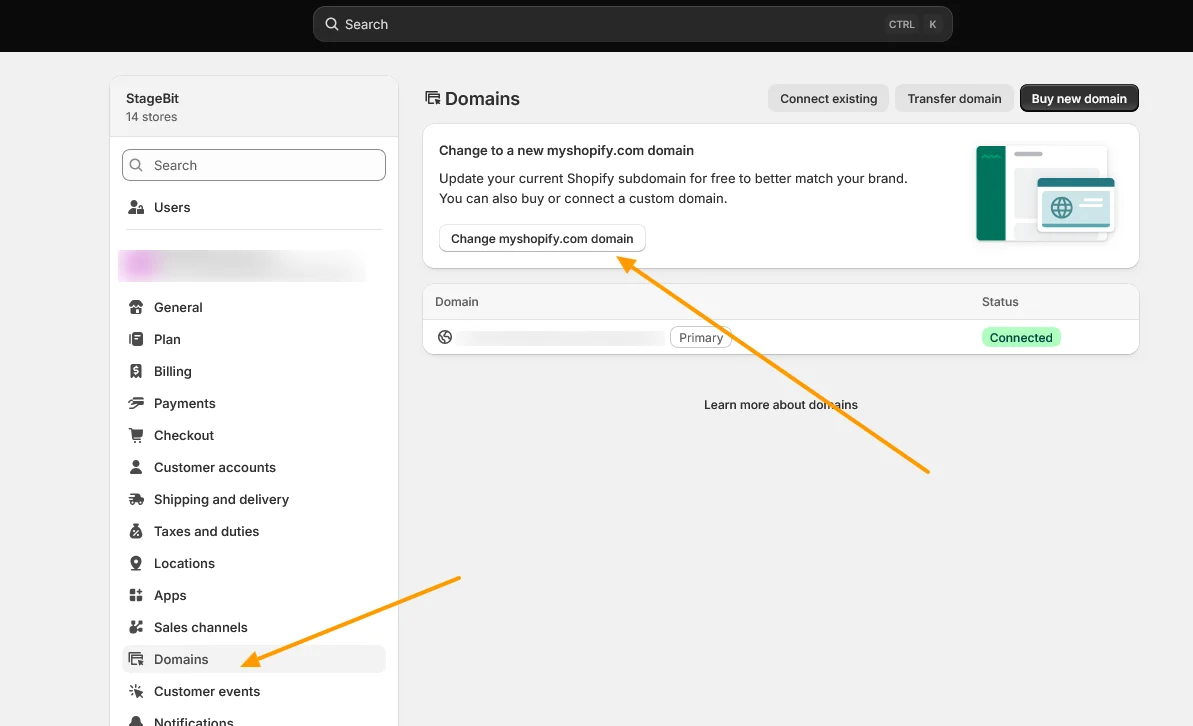Go to Sales channels settings

pyautogui.click(x=253, y=627)
